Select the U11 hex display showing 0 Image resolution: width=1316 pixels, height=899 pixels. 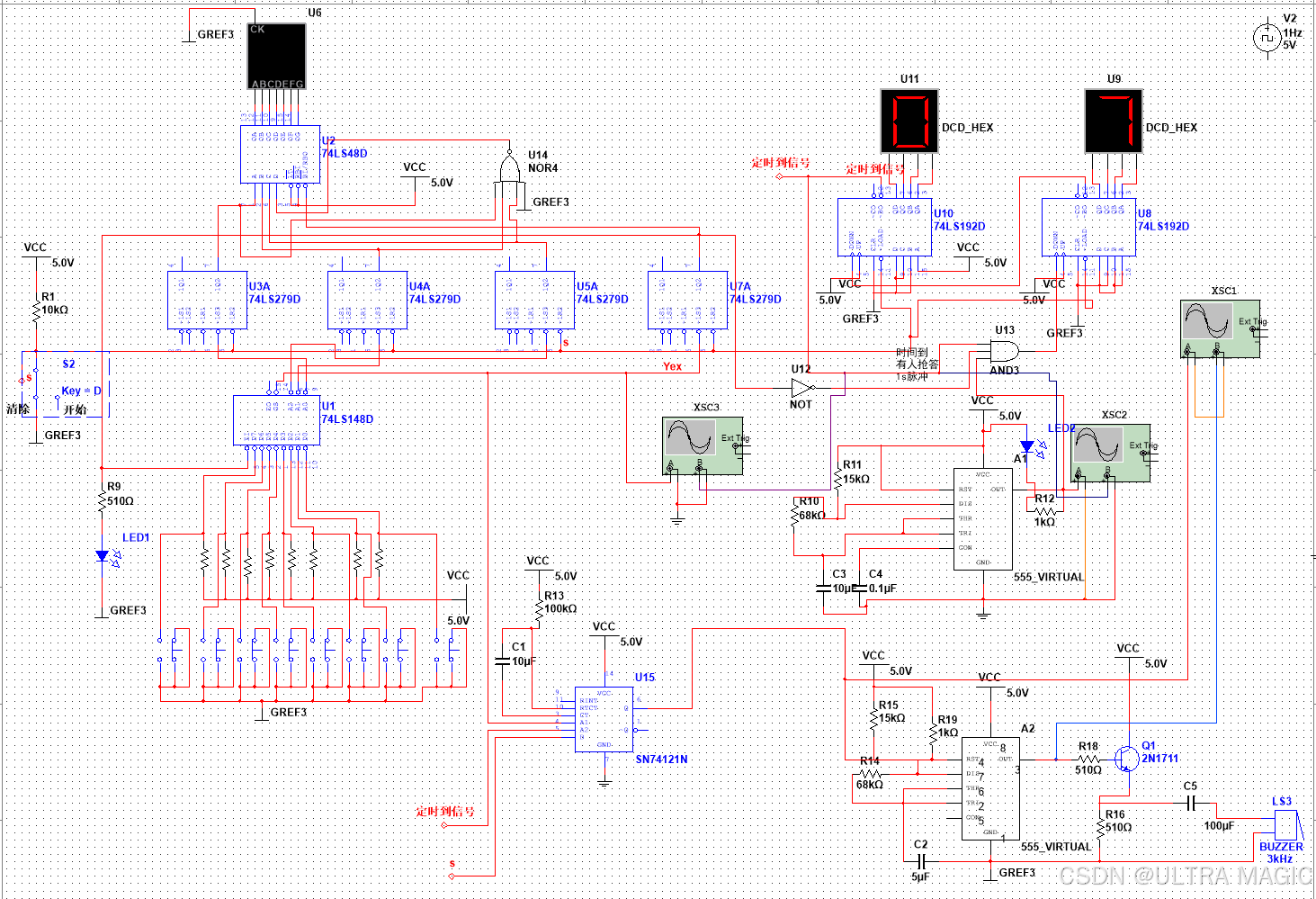(x=909, y=121)
